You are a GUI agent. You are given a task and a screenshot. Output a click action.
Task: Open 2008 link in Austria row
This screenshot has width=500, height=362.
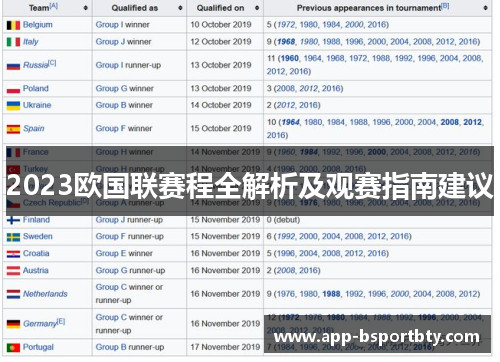[x=286, y=270]
